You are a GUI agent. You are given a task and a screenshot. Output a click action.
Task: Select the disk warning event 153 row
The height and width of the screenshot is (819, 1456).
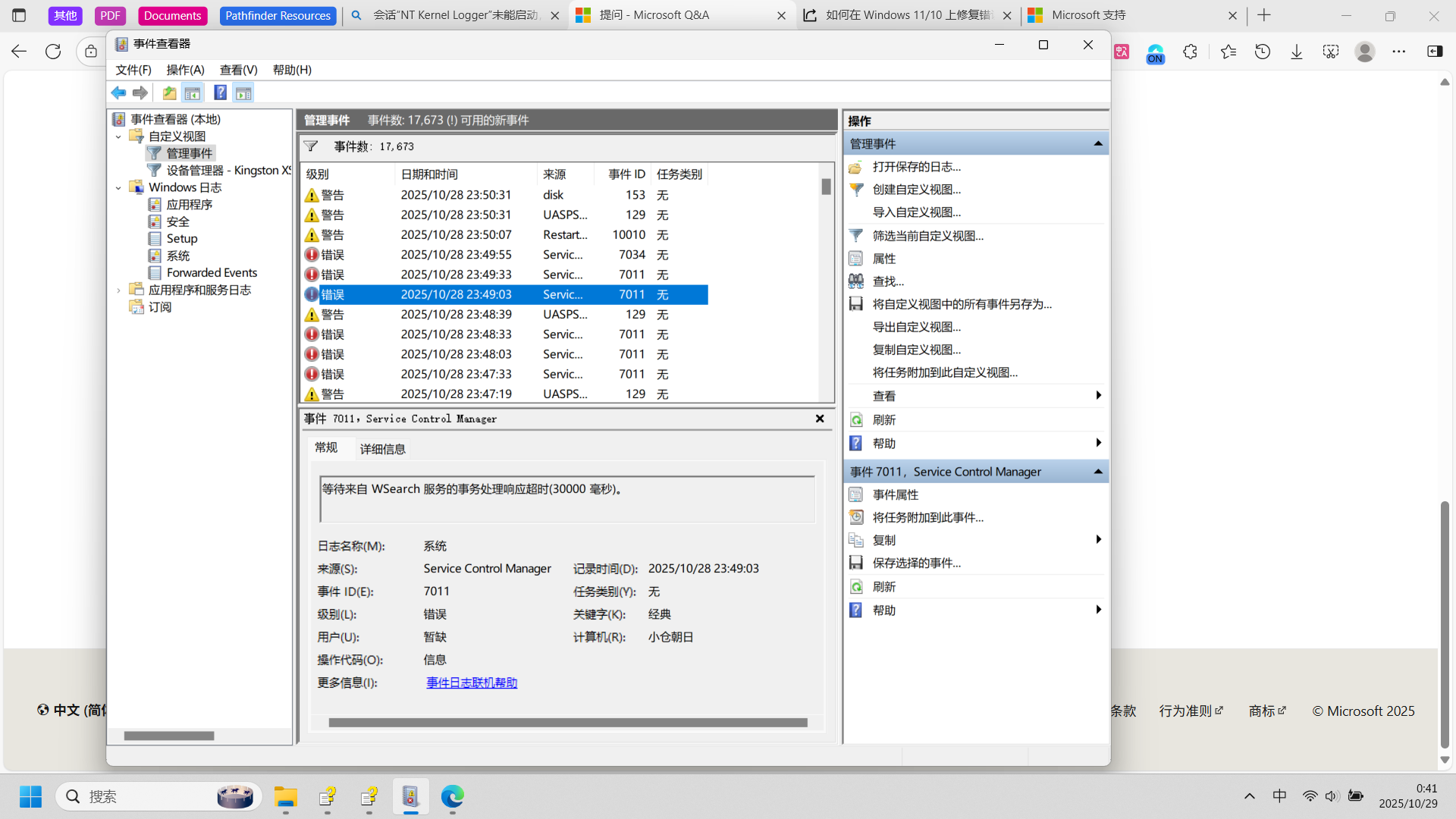(504, 195)
